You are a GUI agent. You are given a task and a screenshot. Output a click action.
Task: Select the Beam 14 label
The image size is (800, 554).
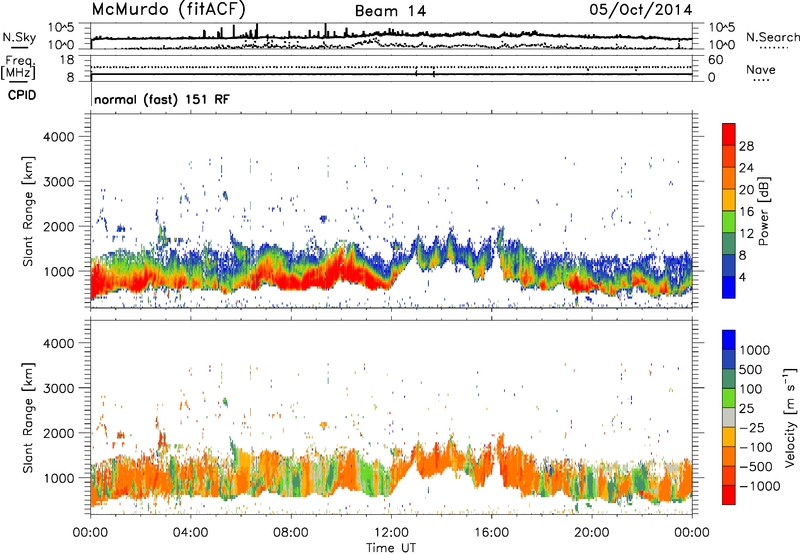pyautogui.click(x=390, y=11)
